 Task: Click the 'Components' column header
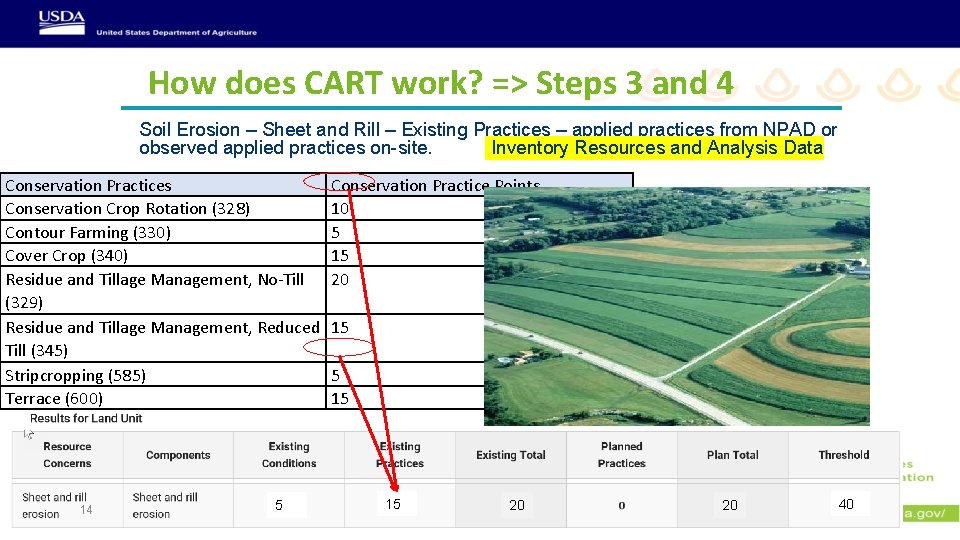pos(178,455)
